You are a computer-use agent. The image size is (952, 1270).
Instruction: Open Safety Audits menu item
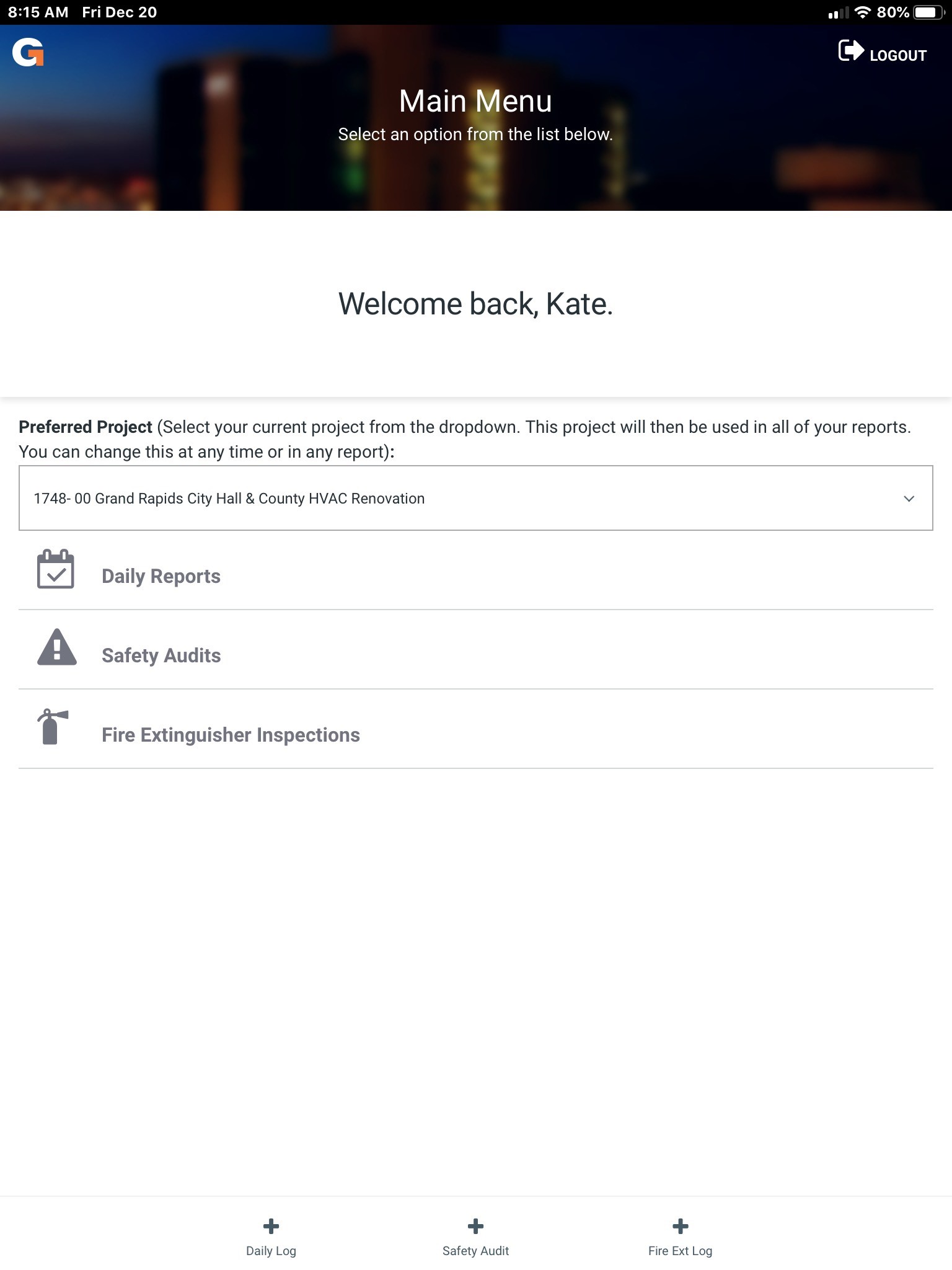pos(476,655)
